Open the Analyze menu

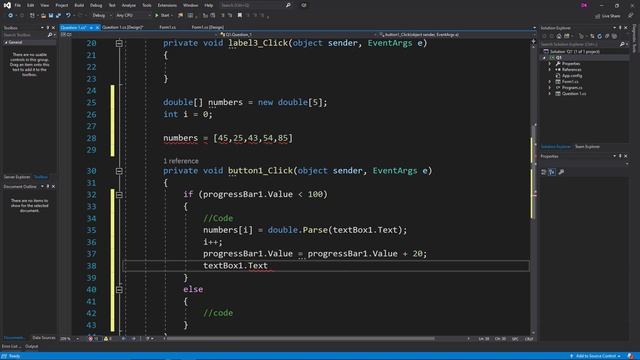[x=129, y=5]
